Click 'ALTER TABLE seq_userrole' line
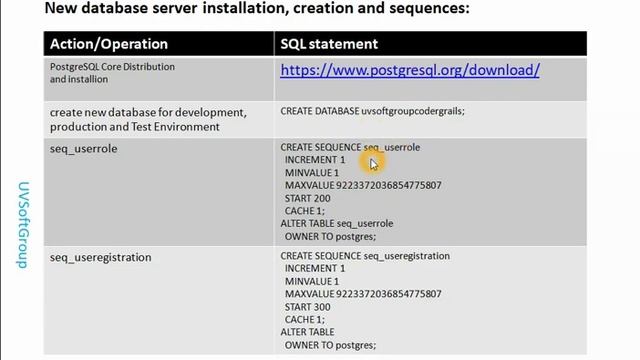This screenshot has width=640, height=360. (337, 224)
